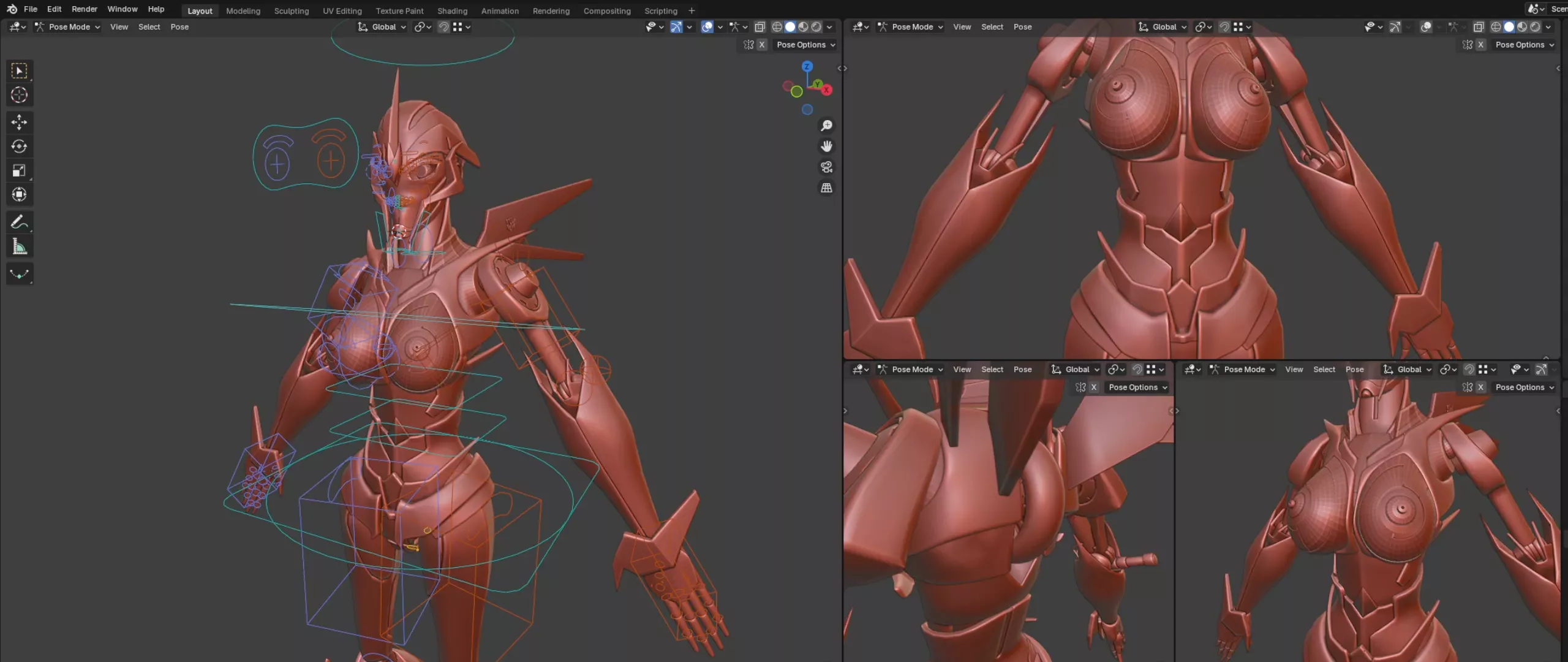Click Select in the bottom-middle viewport header

992,370
